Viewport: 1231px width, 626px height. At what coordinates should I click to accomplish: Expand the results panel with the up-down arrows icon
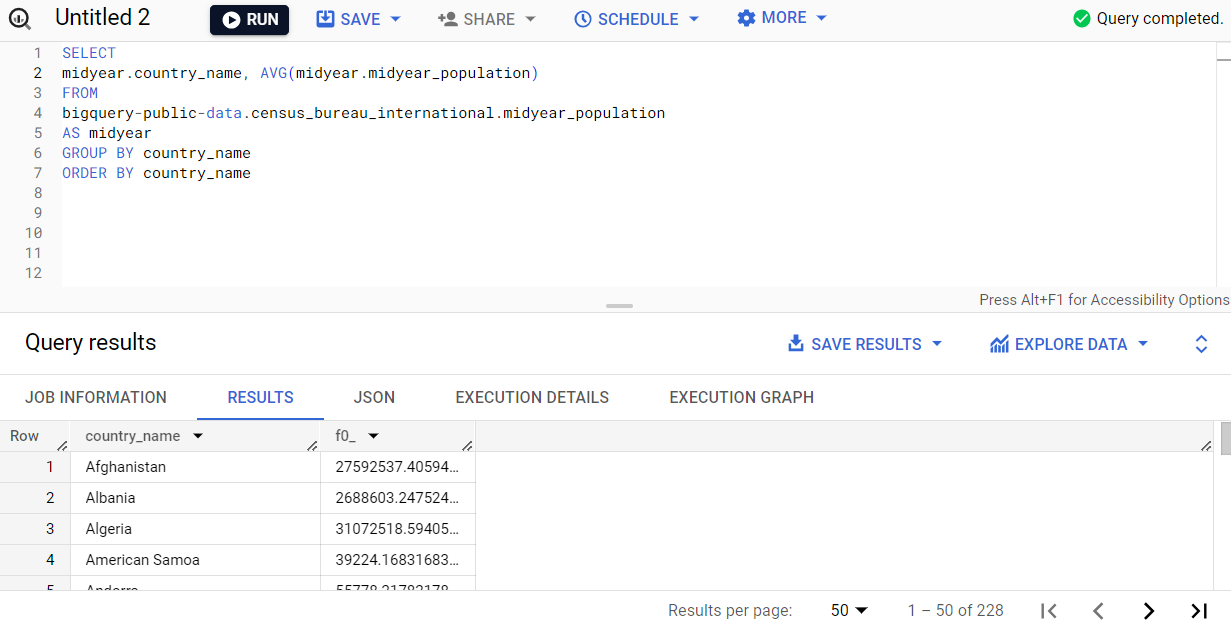pos(1202,344)
